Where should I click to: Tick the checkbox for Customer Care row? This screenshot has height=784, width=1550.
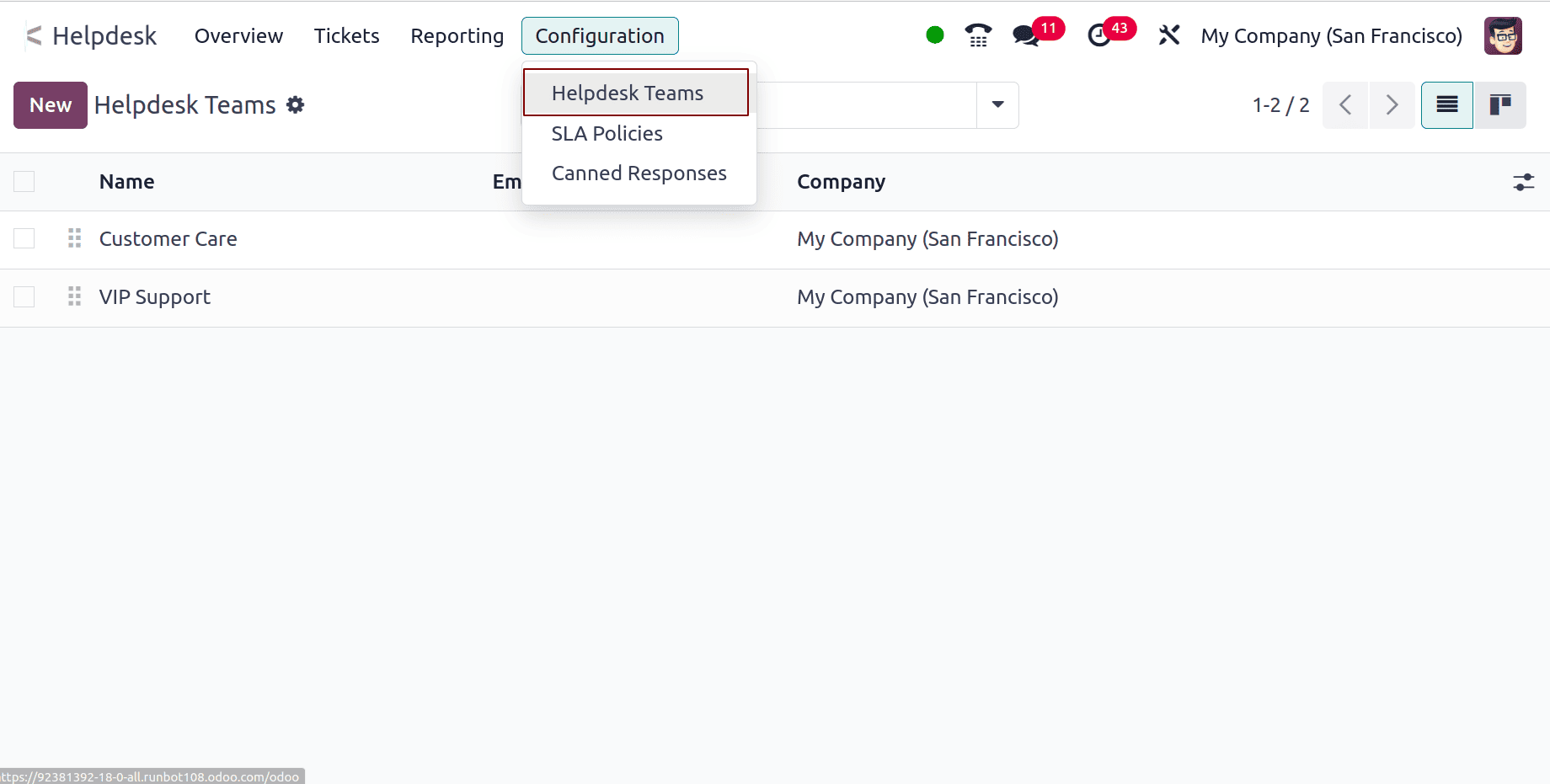pos(24,238)
